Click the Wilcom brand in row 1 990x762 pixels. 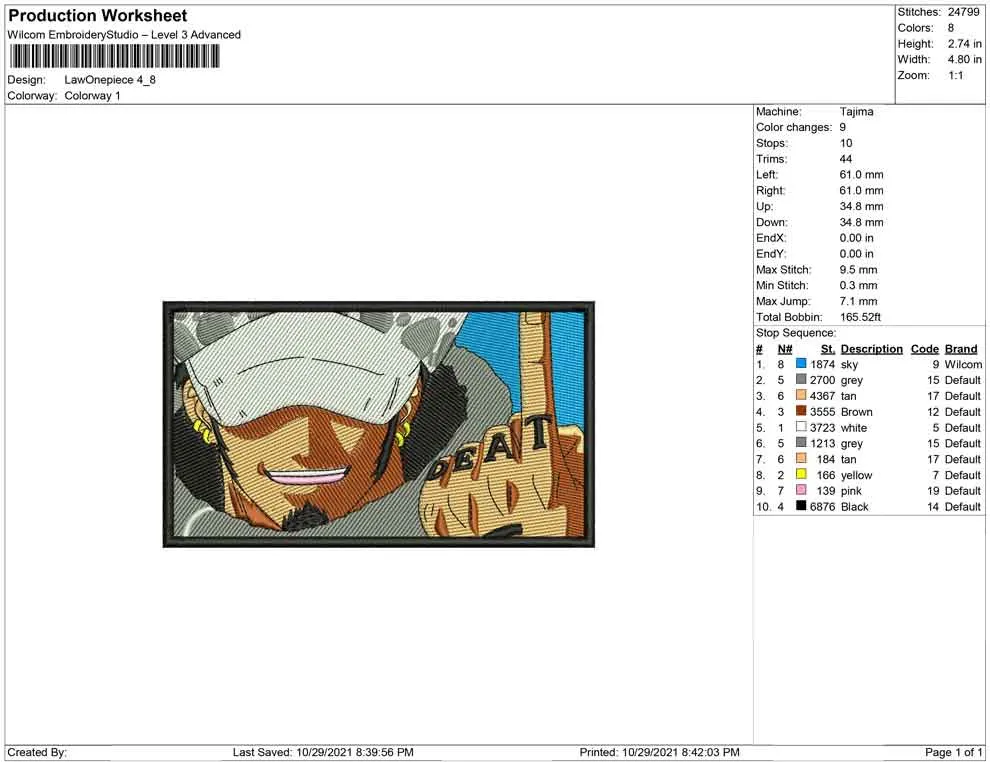(x=963, y=364)
